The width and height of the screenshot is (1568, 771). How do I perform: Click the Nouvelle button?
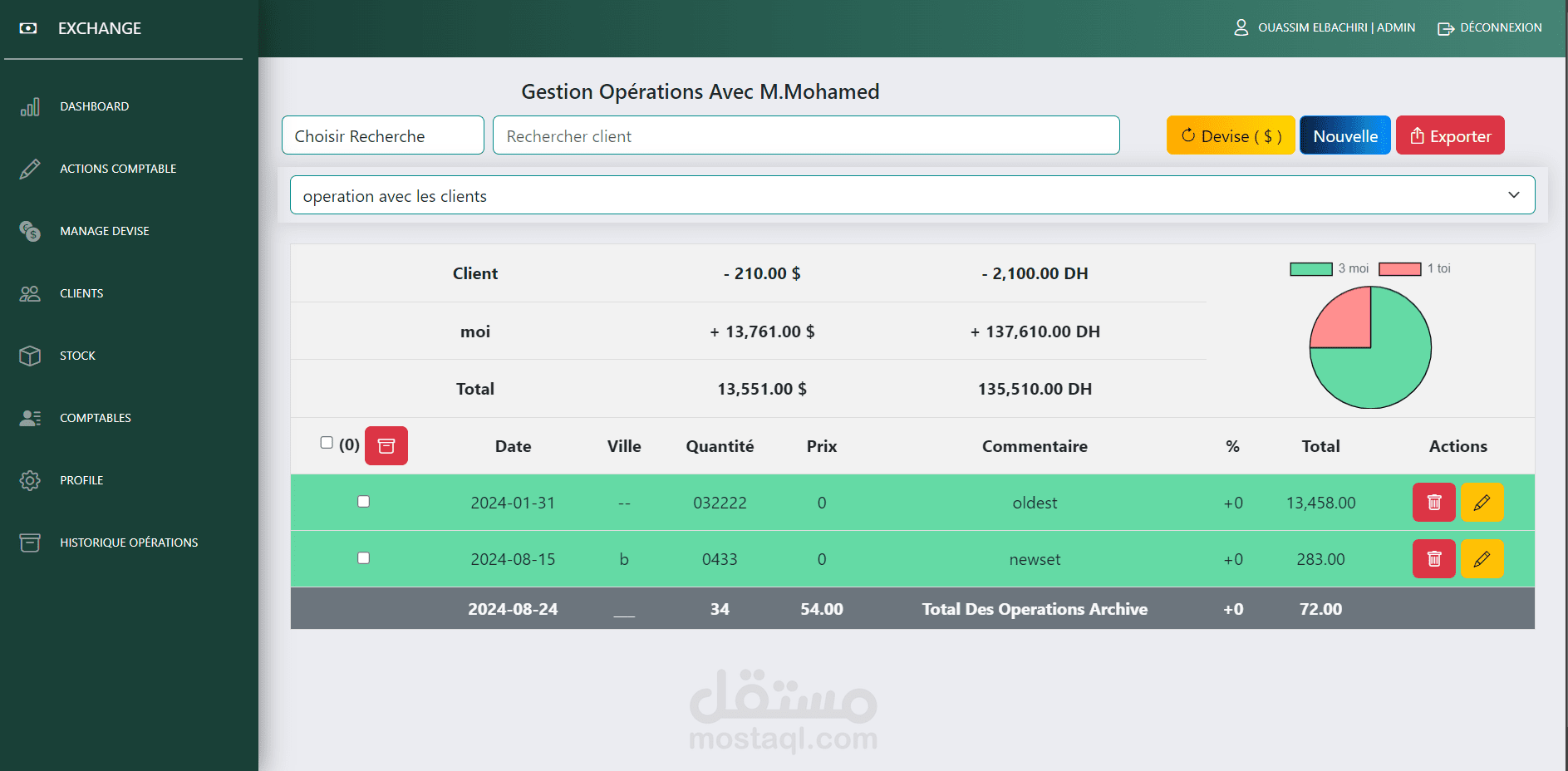[1344, 135]
